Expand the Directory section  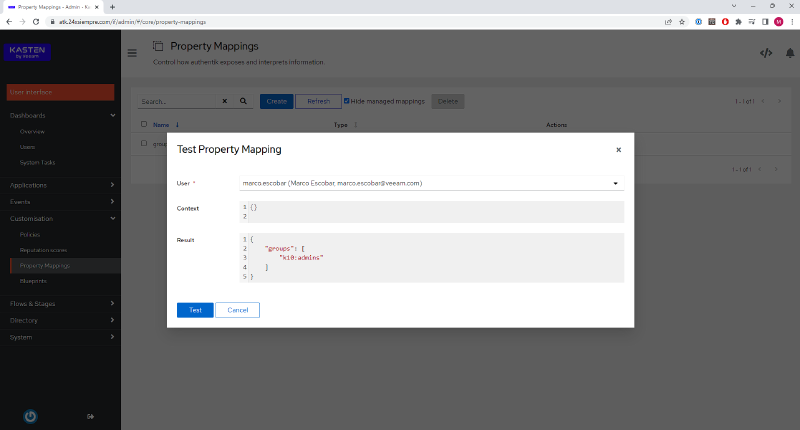pos(60,320)
